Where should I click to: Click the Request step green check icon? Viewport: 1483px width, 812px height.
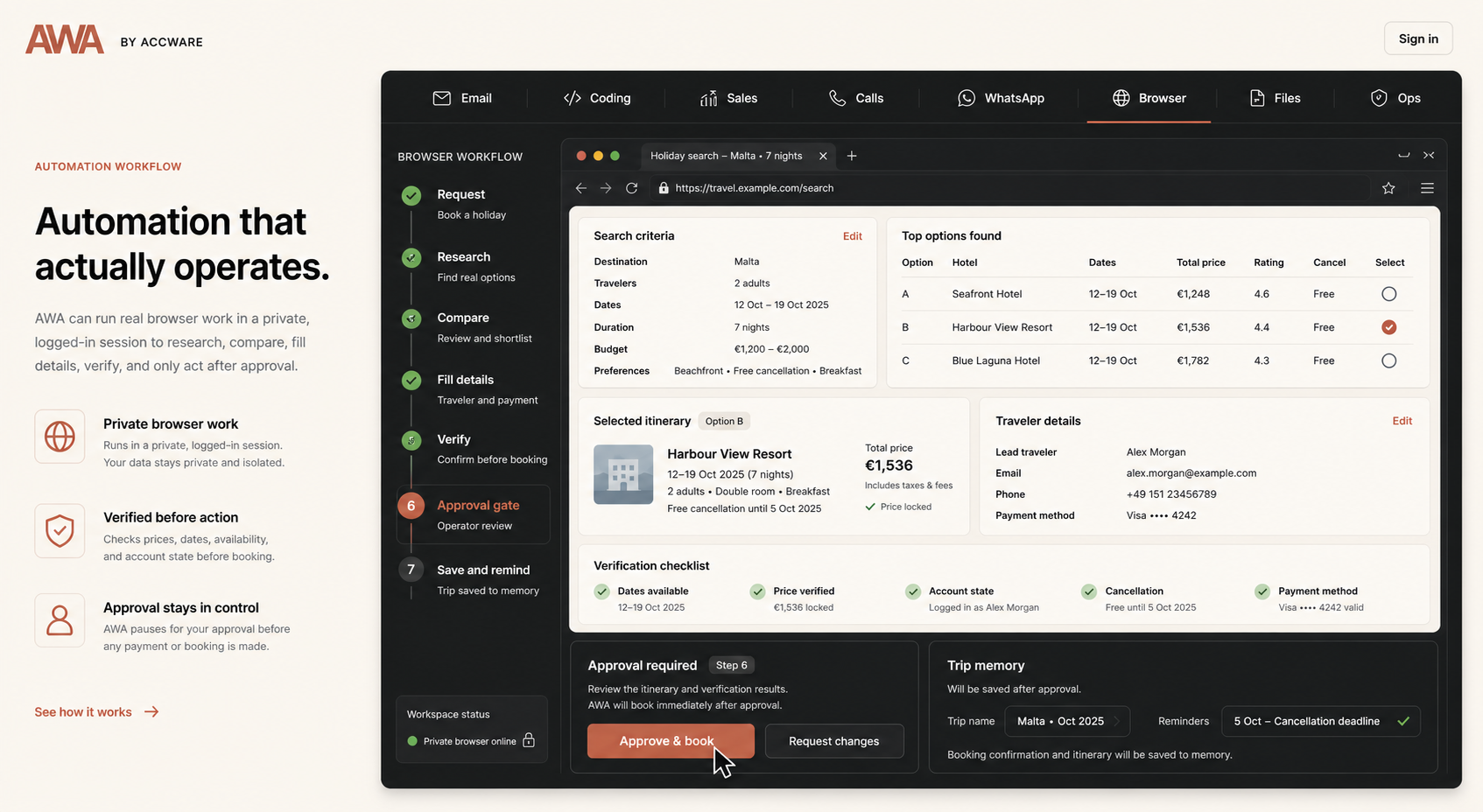[x=411, y=195]
